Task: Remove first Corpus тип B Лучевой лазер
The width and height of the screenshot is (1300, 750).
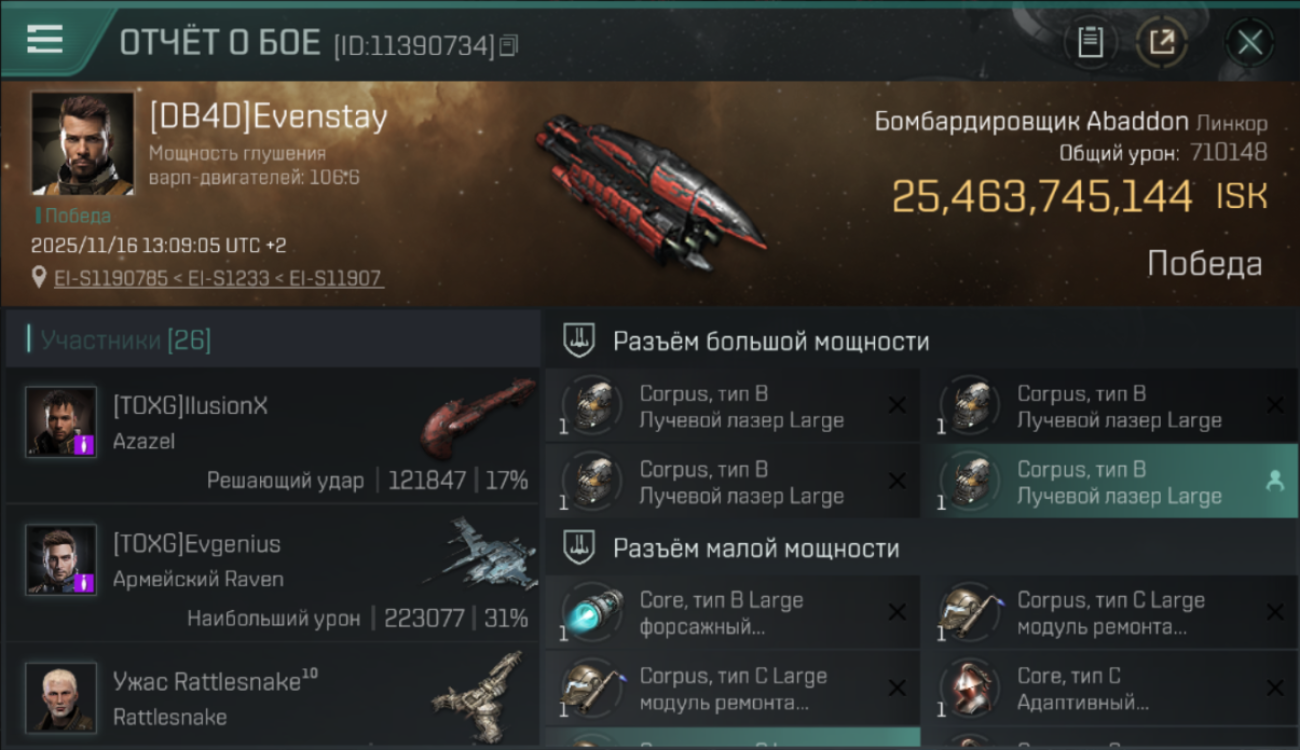Action: (x=897, y=406)
